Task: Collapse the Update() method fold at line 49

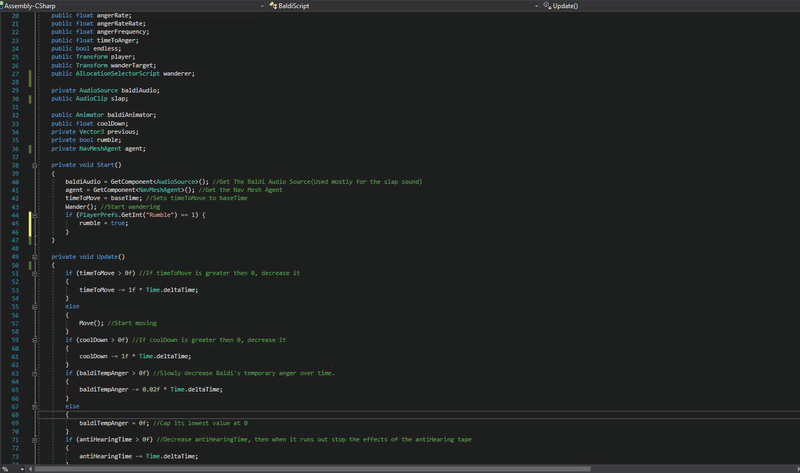Action: click(x=35, y=257)
